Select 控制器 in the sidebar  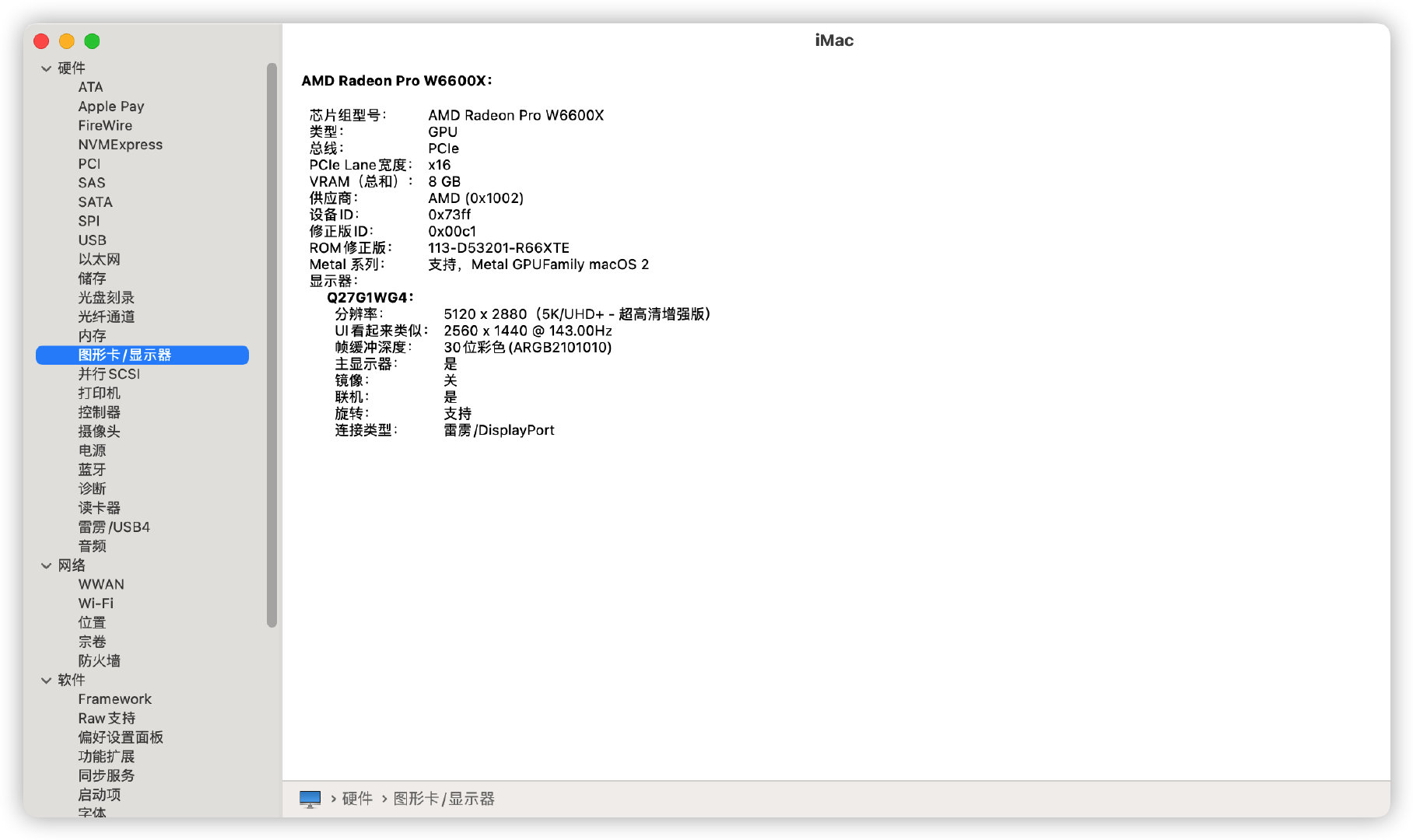pos(99,412)
